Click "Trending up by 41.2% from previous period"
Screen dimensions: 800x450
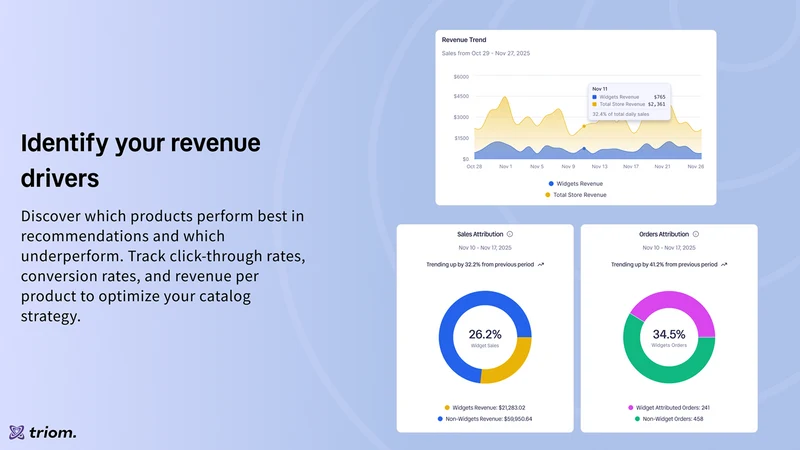click(x=664, y=264)
